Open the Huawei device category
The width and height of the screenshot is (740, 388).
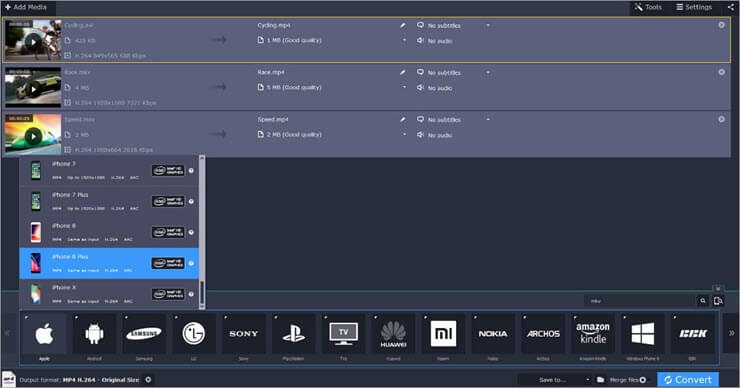coord(393,334)
